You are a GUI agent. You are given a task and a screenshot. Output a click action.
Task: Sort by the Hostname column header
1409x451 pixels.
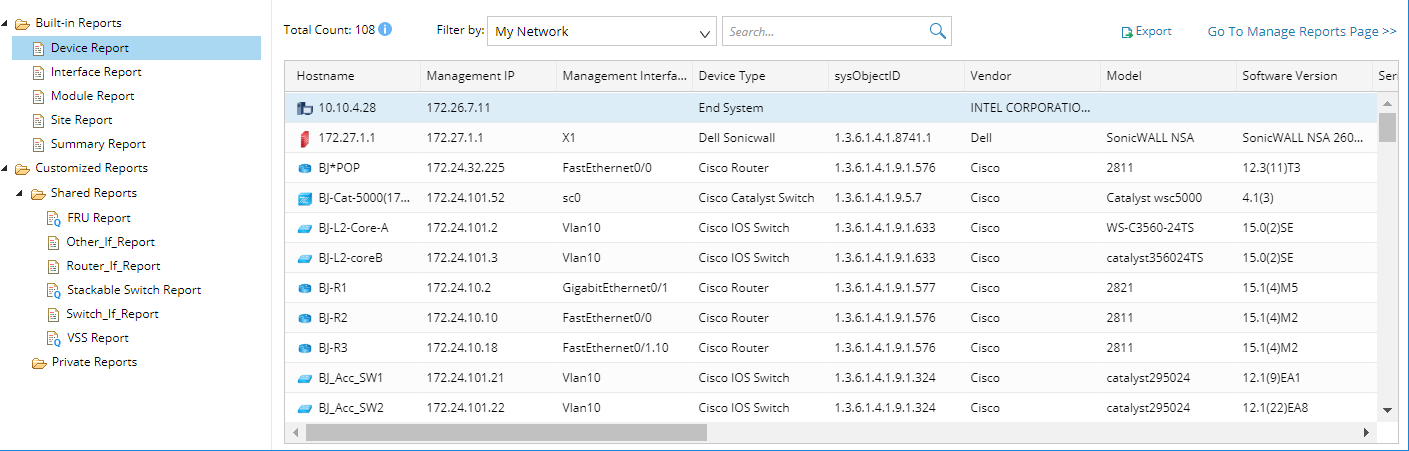point(326,76)
